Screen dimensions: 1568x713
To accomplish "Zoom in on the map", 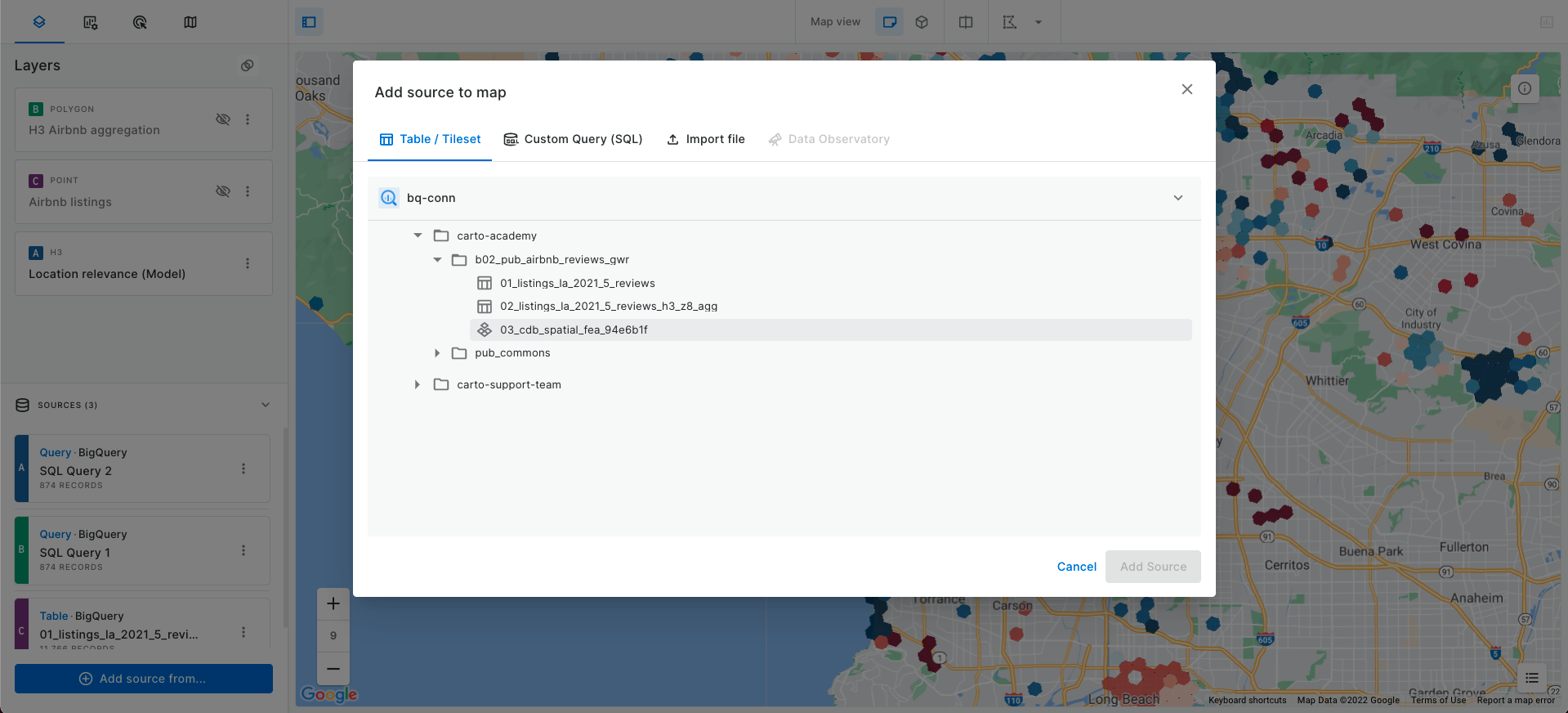I will [x=333, y=604].
